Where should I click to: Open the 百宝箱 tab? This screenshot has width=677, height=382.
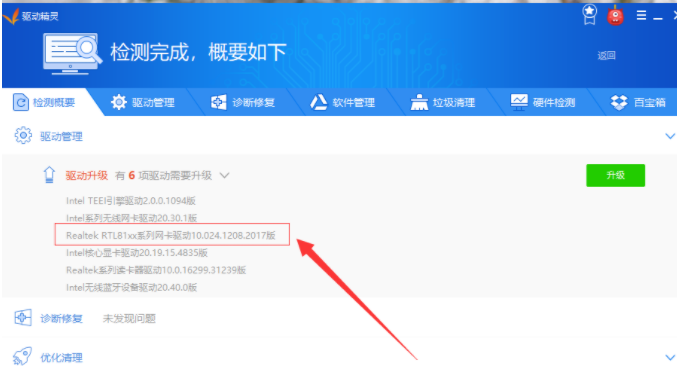pyautogui.click(x=639, y=102)
